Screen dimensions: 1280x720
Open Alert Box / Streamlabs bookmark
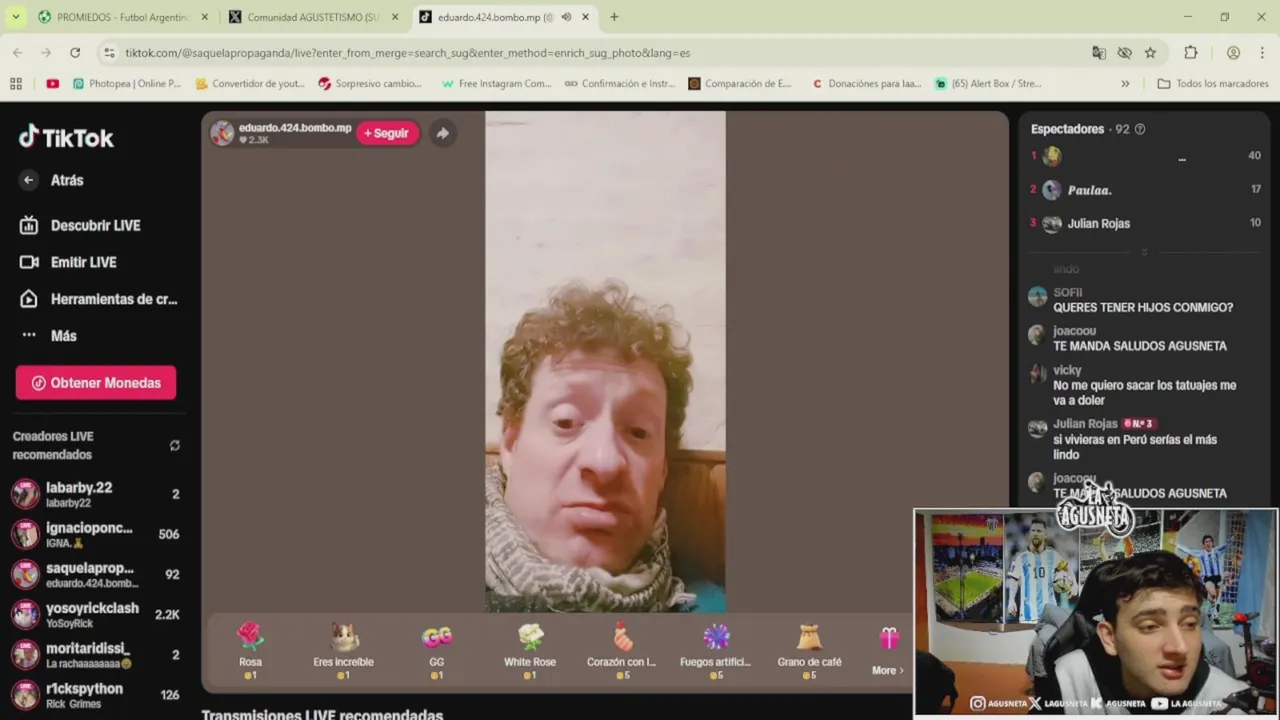[988, 84]
